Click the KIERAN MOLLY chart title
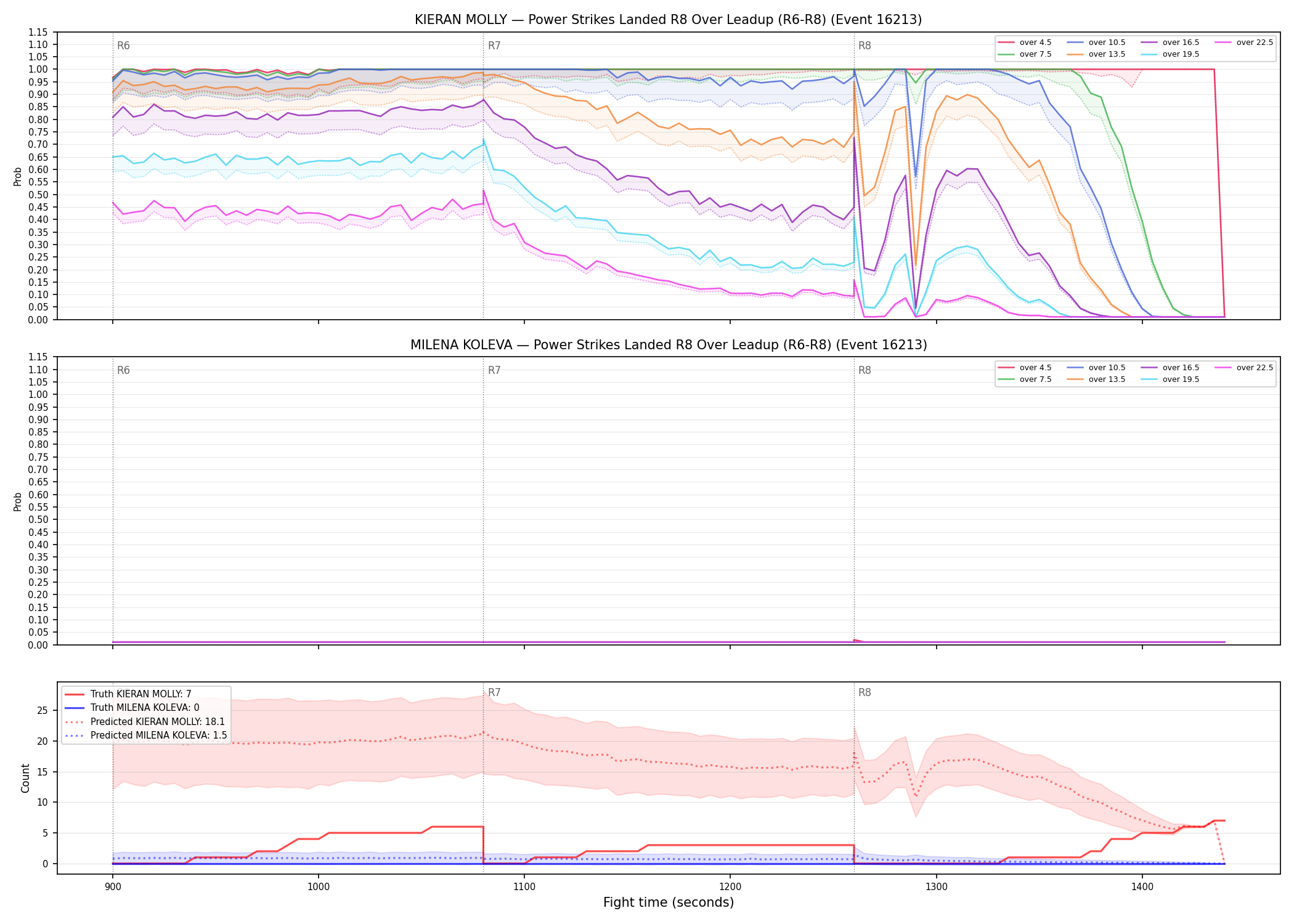Image resolution: width=1294 pixels, height=924 pixels. coord(668,20)
